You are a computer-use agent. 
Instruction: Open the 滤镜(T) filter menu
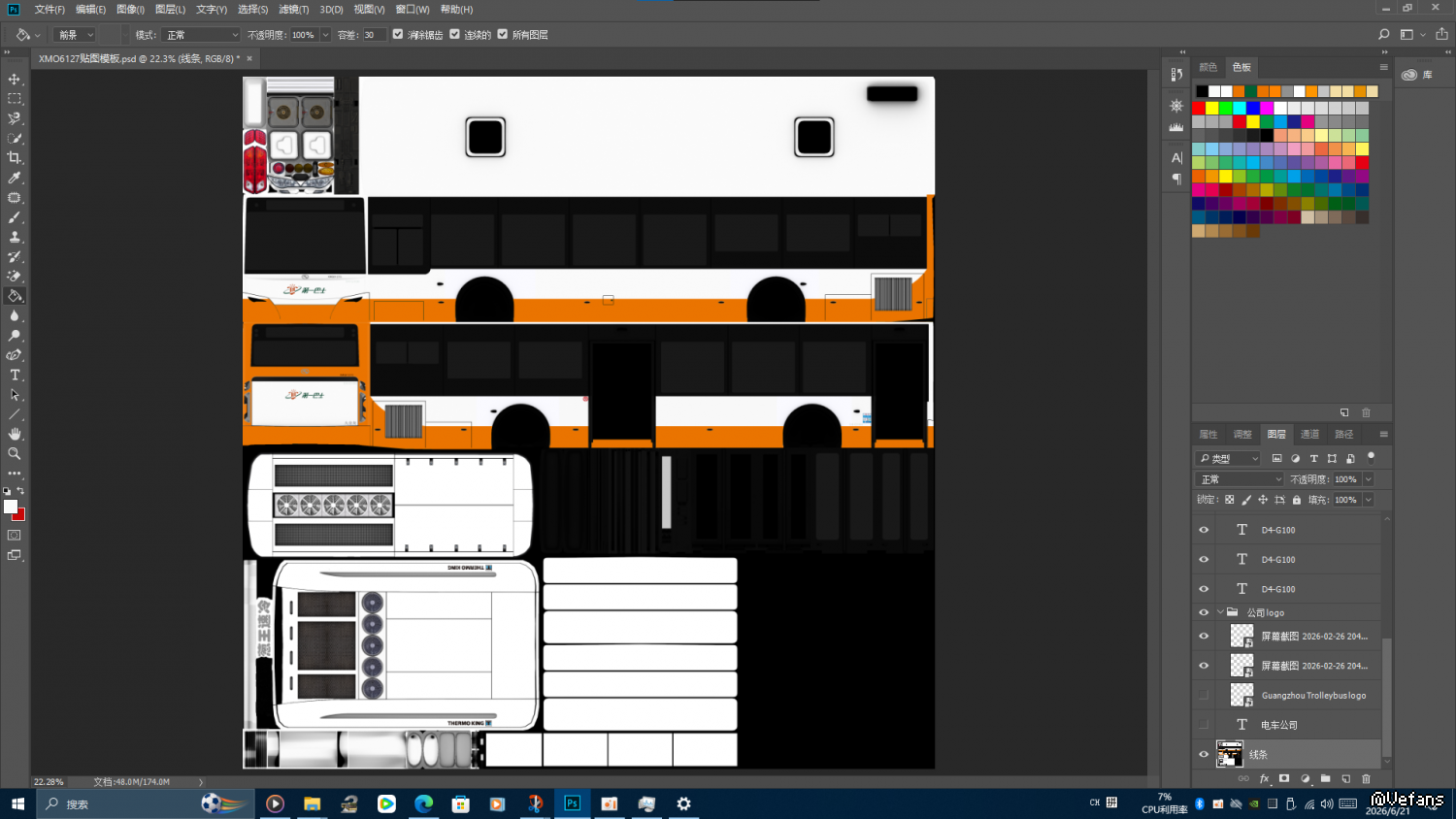[x=293, y=9]
